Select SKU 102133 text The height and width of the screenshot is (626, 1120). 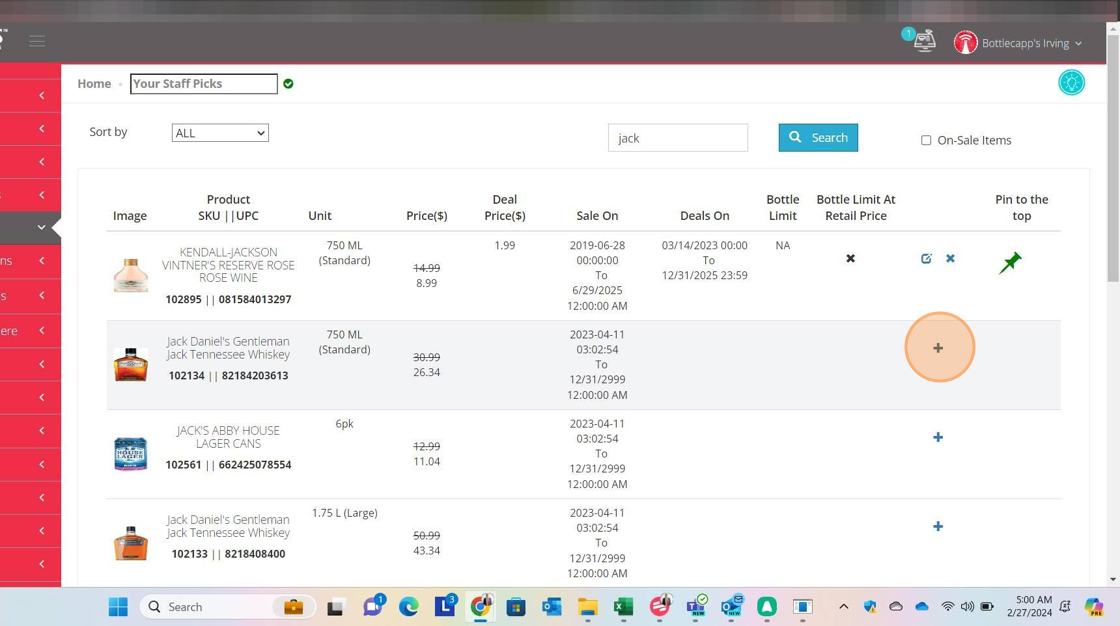[x=189, y=554]
